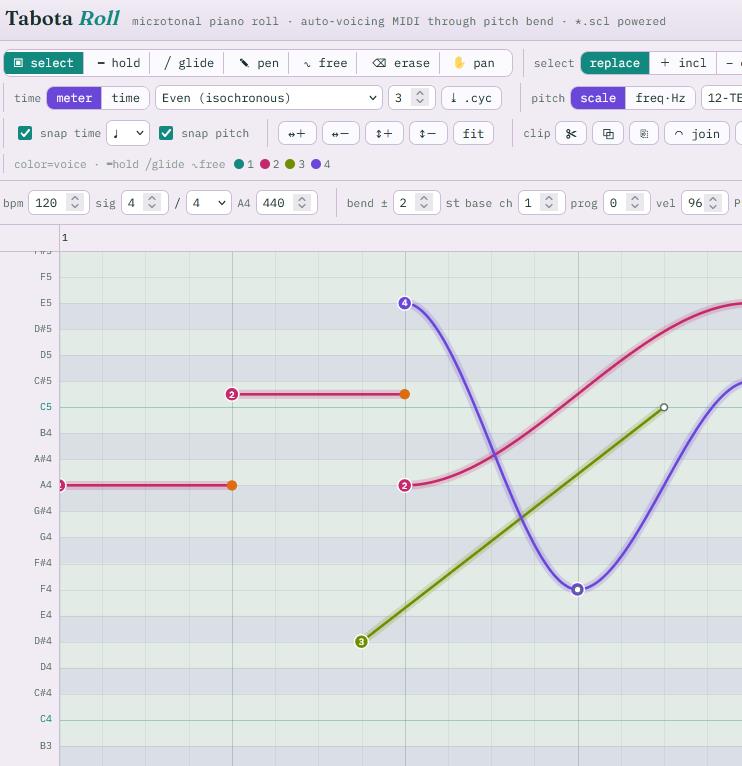Screen dimensions: 742x766
Task: Click the scissors cut clip icon
Action: point(571,133)
